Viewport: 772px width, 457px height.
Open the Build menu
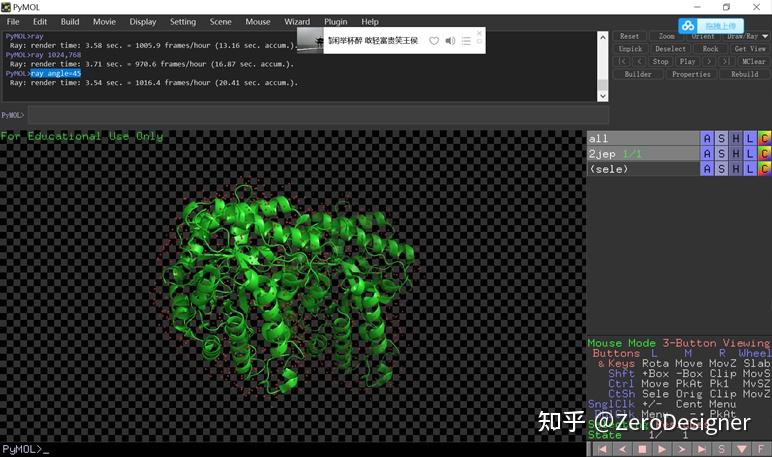[70, 22]
